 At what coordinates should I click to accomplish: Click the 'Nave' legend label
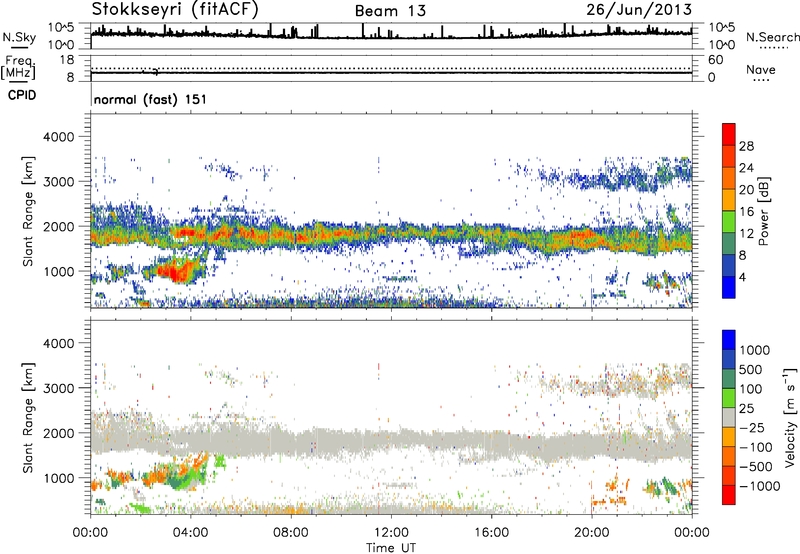pos(761,70)
